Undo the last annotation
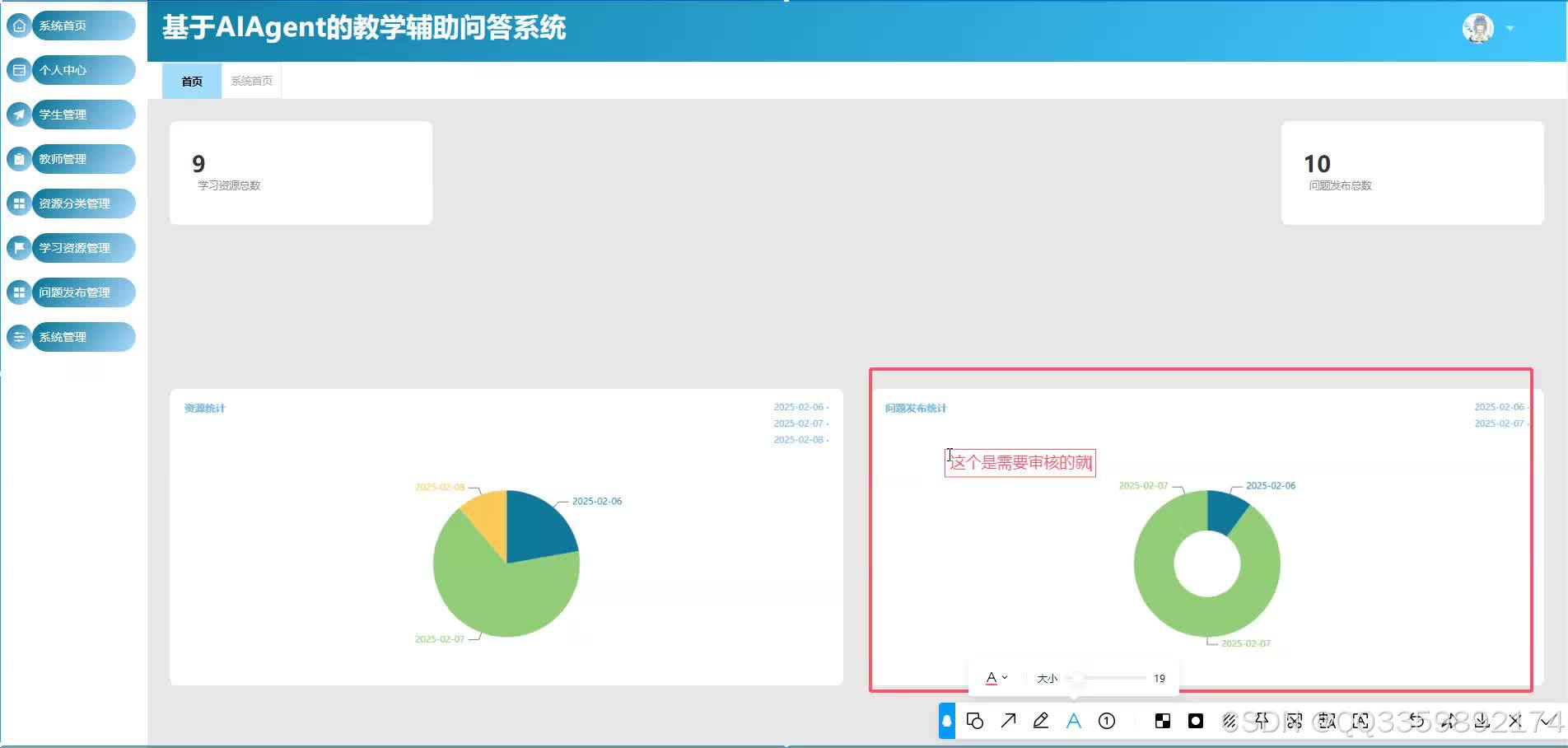 pos(1416,721)
